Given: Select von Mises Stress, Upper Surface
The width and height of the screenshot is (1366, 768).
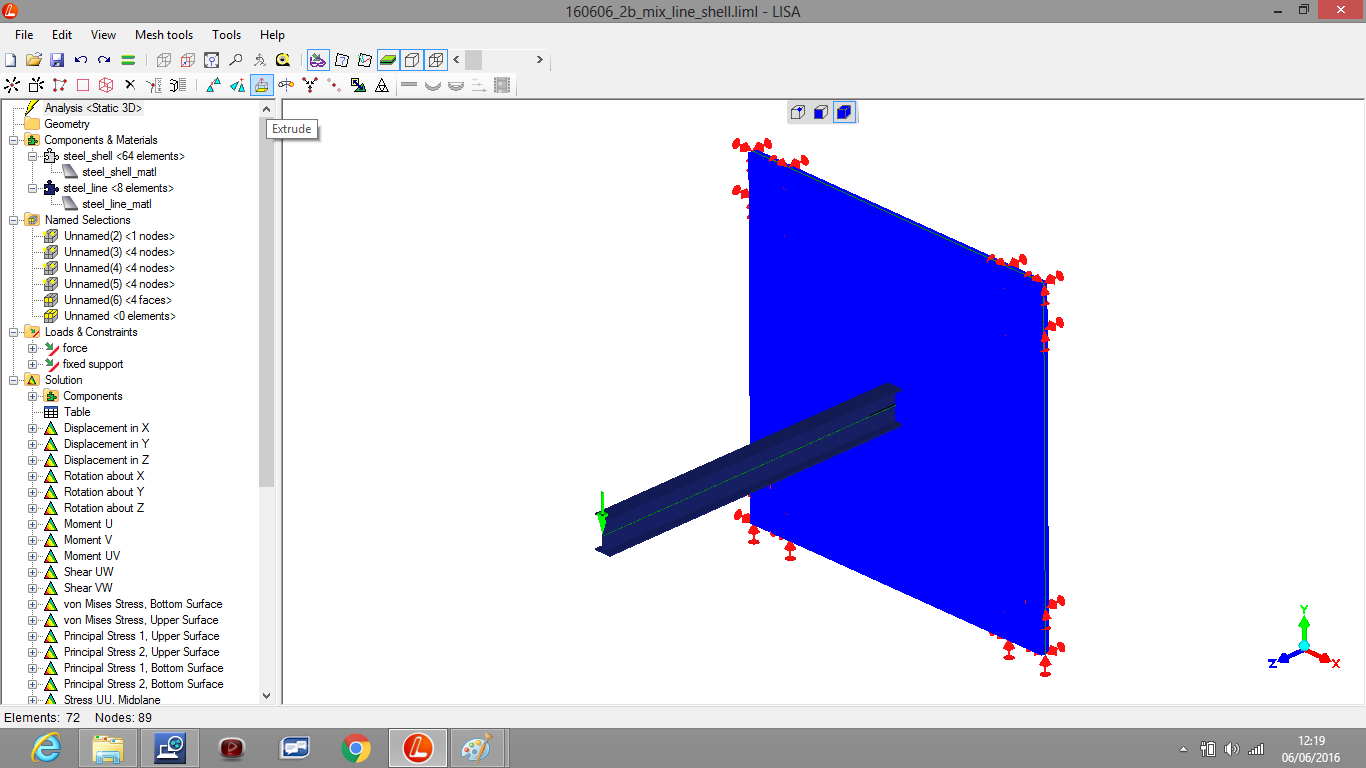Looking at the screenshot, I should pyautogui.click(x=140, y=620).
